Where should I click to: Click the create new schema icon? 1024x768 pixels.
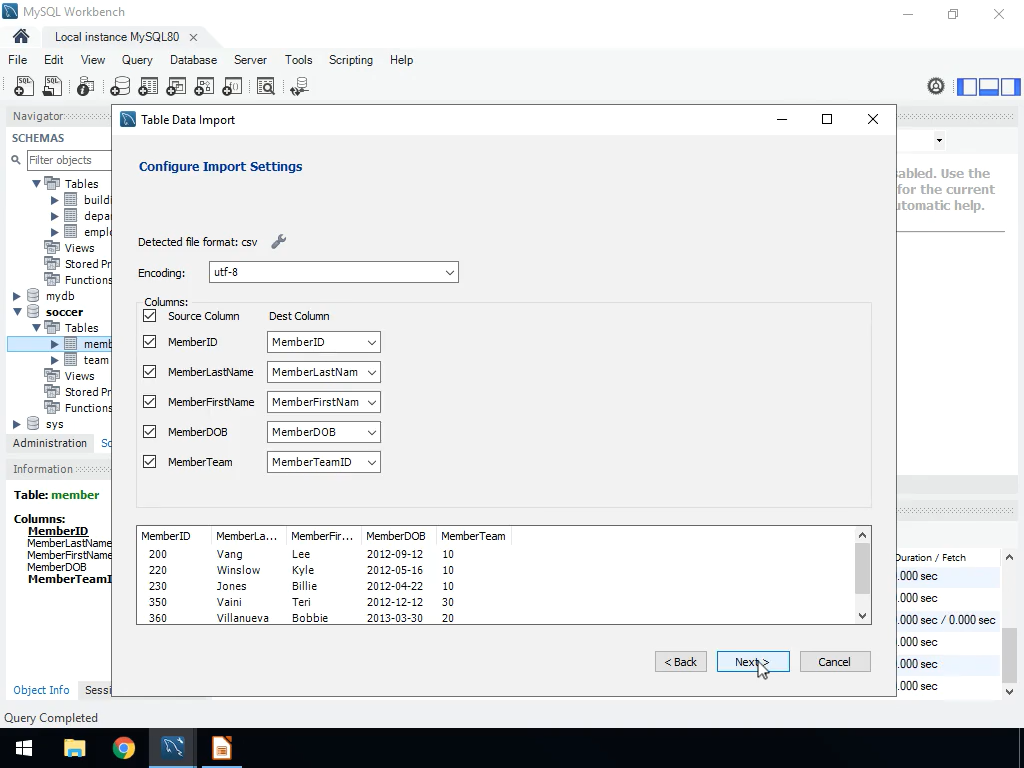120,87
